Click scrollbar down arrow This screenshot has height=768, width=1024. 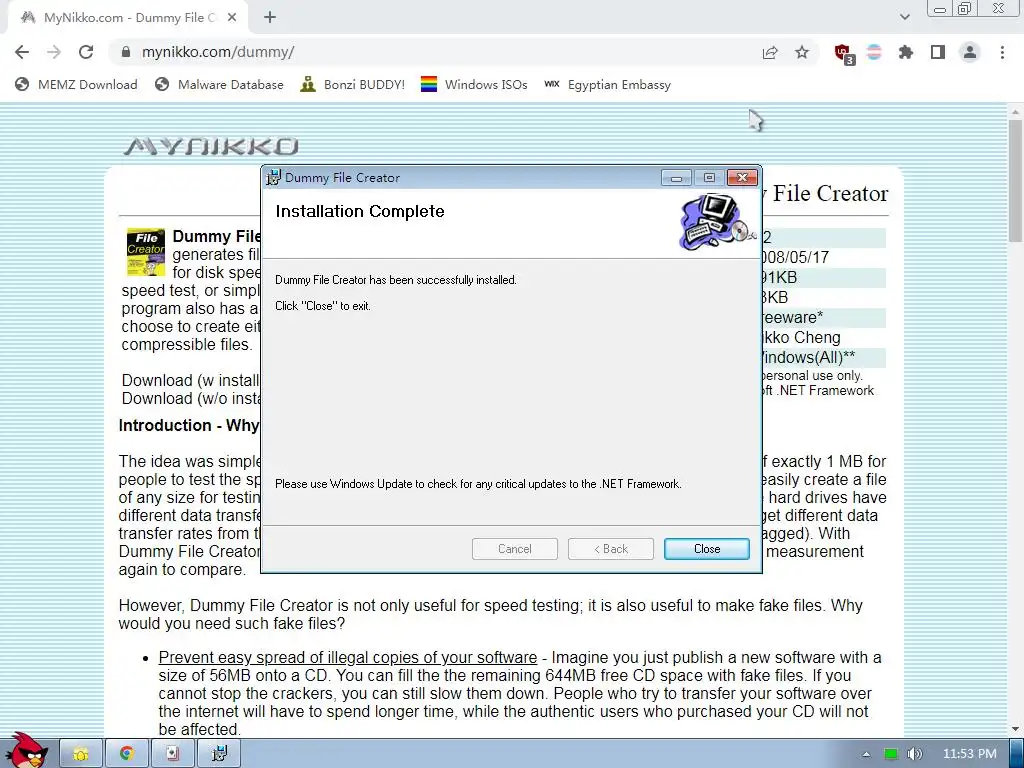pos(1015,729)
